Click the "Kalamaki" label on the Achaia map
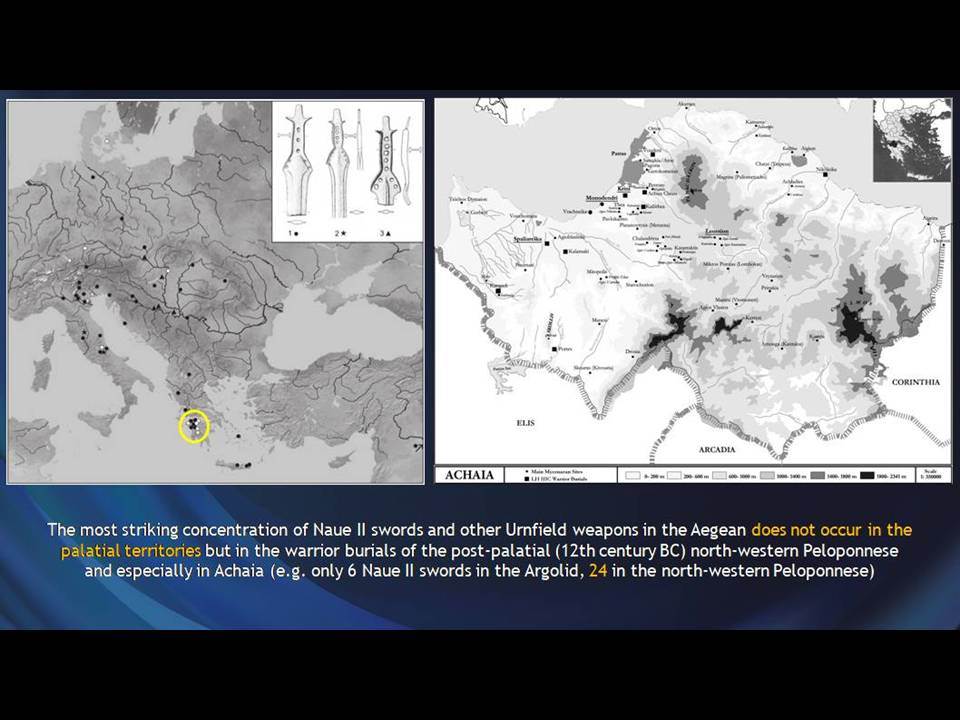Image resolution: width=960 pixels, height=720 pixels. [x=579, y=251]
